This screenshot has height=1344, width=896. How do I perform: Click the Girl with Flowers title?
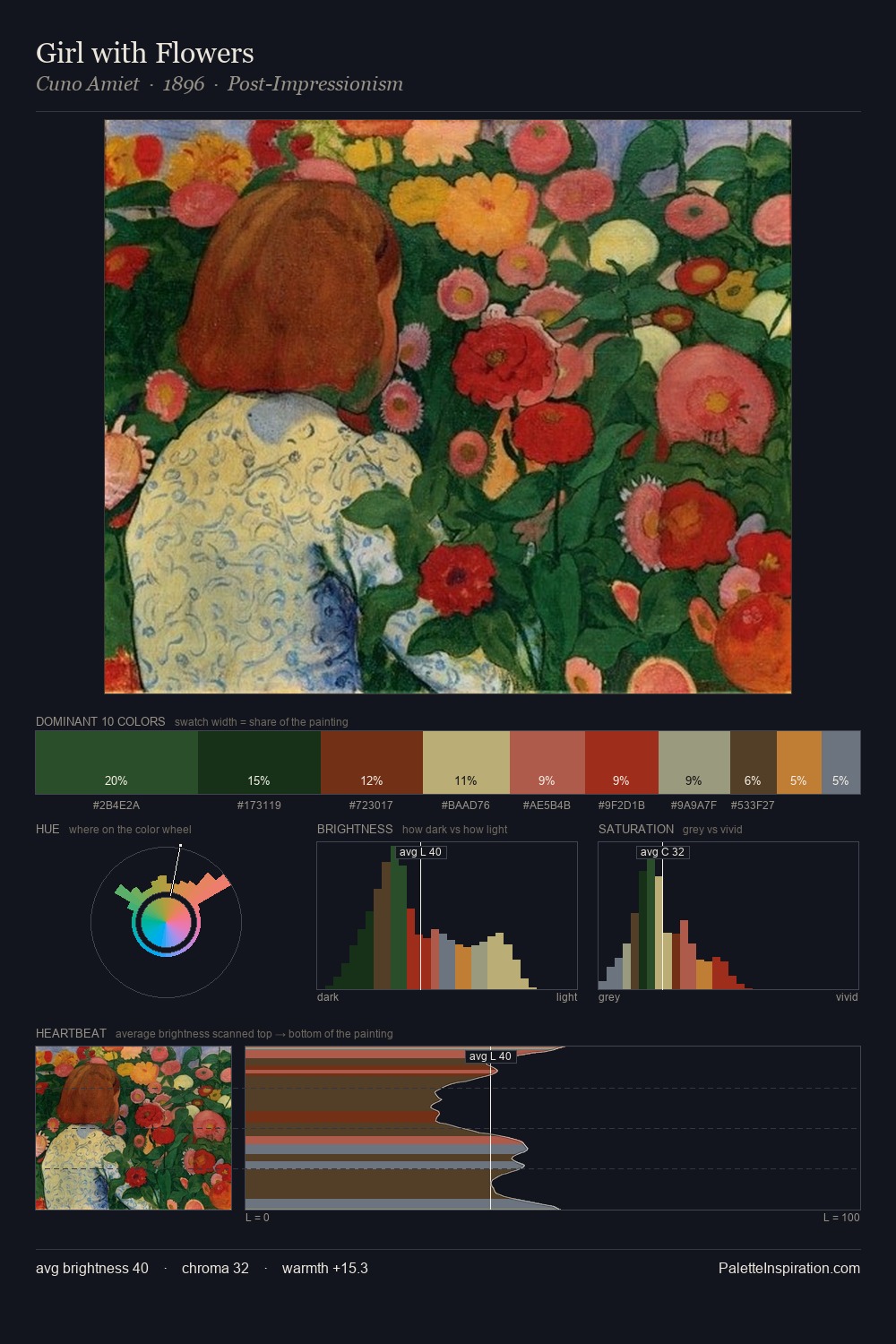click(x=145, y=53)
